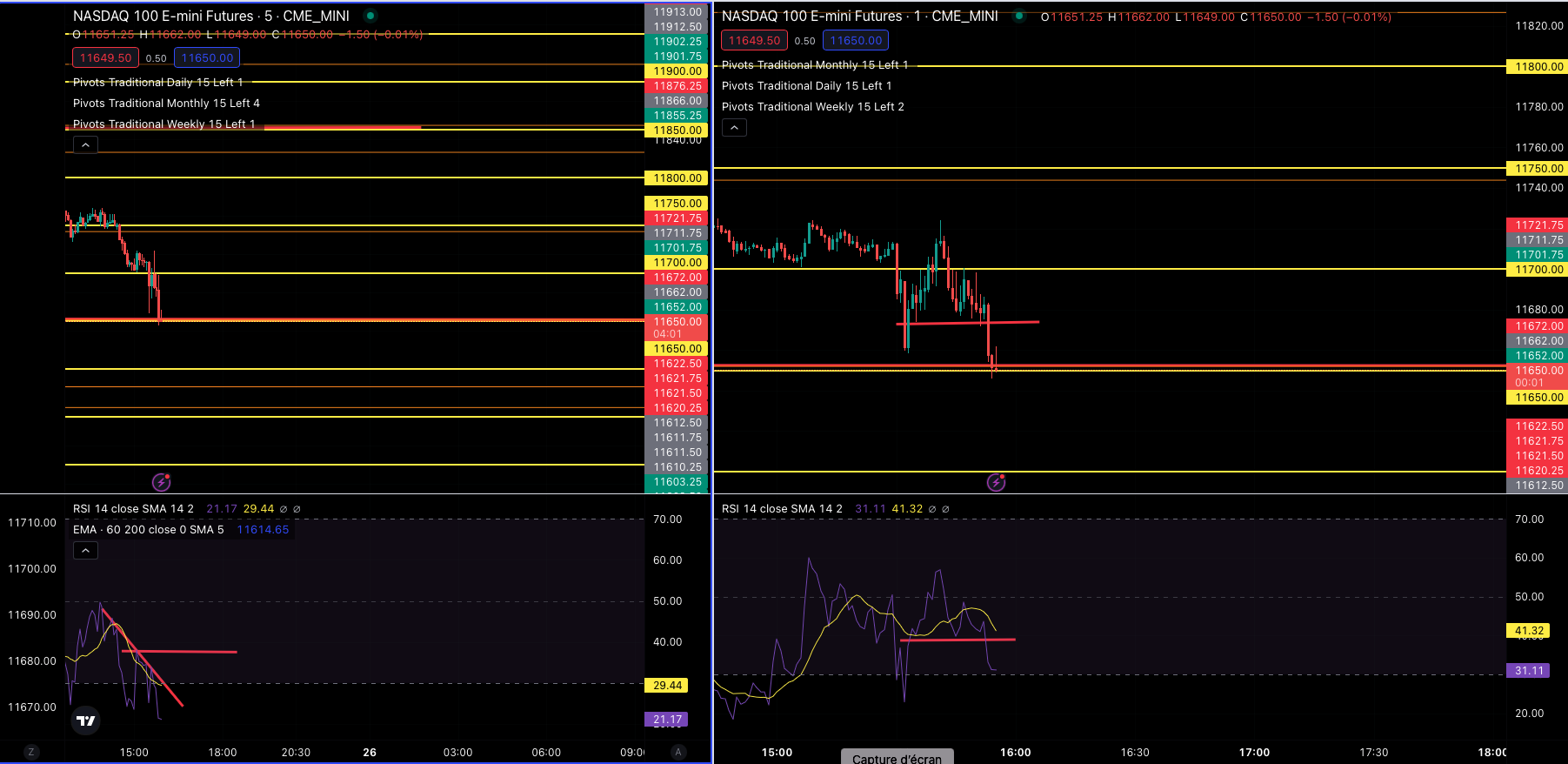Click the green market status dot on 5-minute chart

pos(370,16)
